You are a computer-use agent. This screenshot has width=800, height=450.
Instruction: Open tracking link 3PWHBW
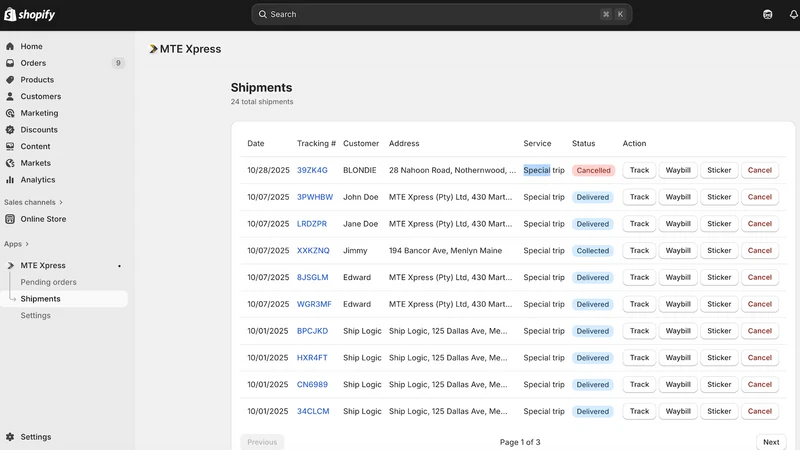tap(315, 197)
